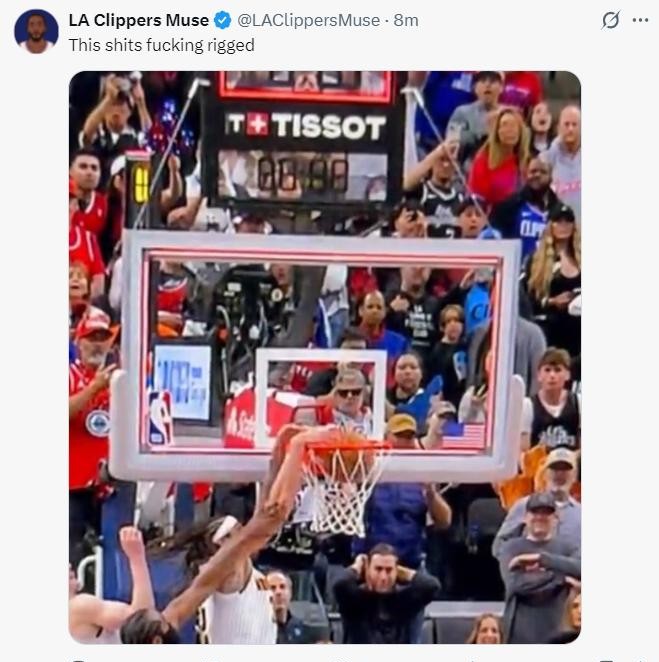659x662 pixels.
Task: Open the @LAClippersMuse handle link
Action: tap(309, 20)
